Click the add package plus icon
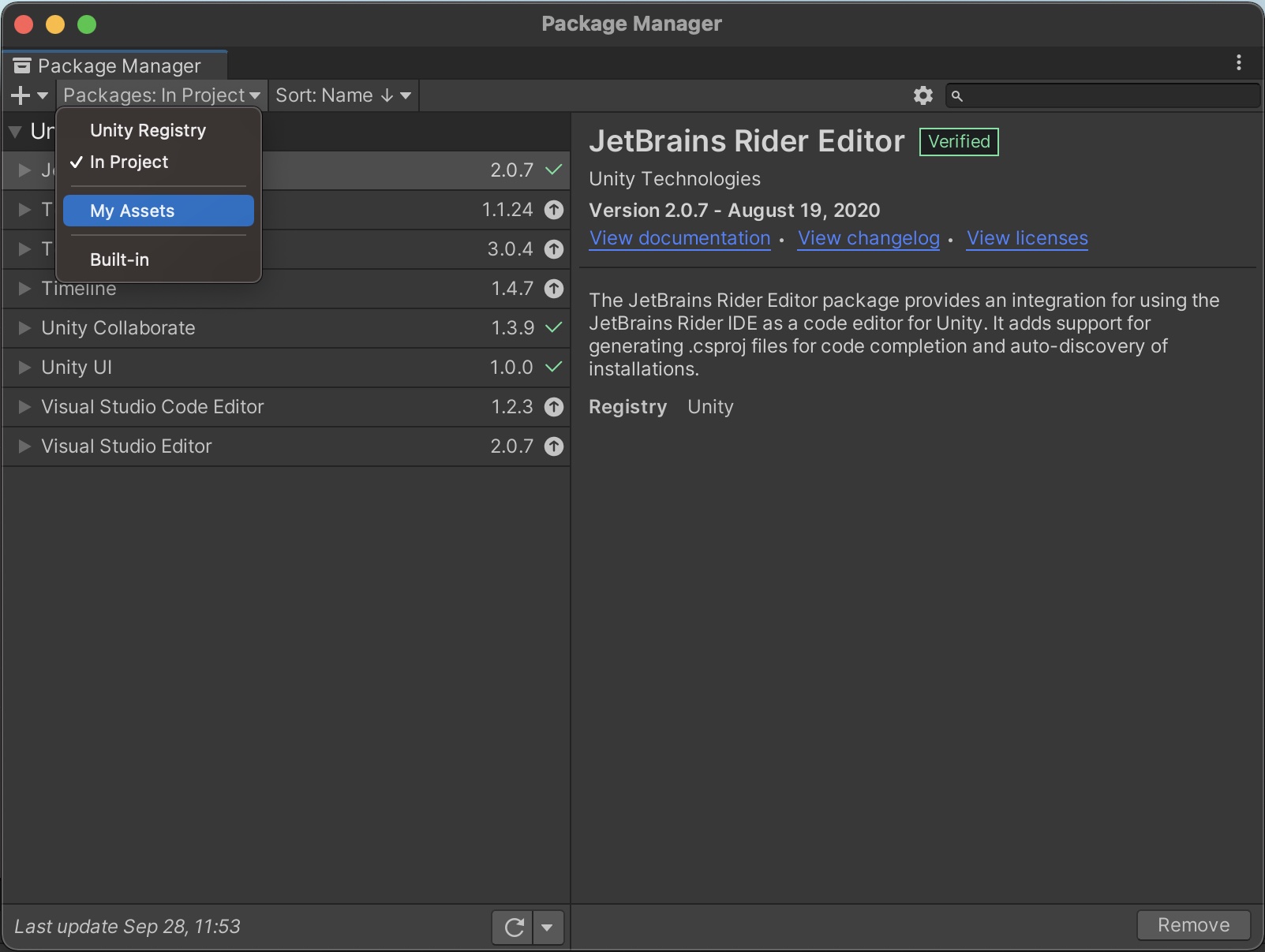This screenshot has width=1265, height=952. click(x=21, y=95)
